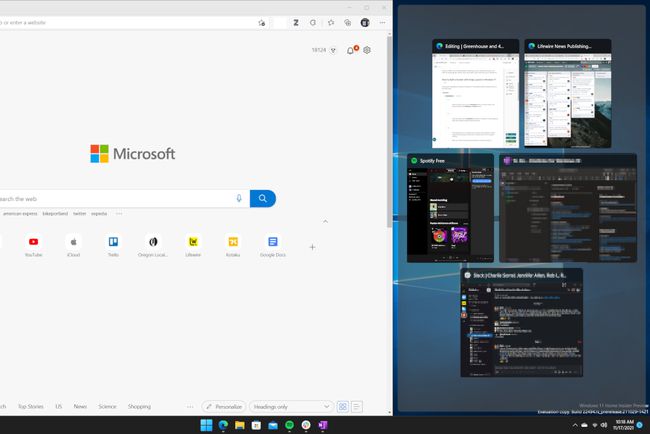Open the Kotaku quick link
650x434 pixels.
(x=233, y=246)
